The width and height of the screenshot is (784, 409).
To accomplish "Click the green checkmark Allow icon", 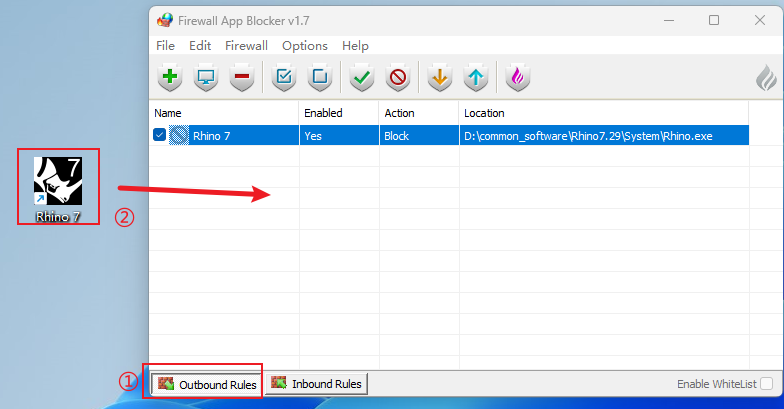I will [362, 78].
